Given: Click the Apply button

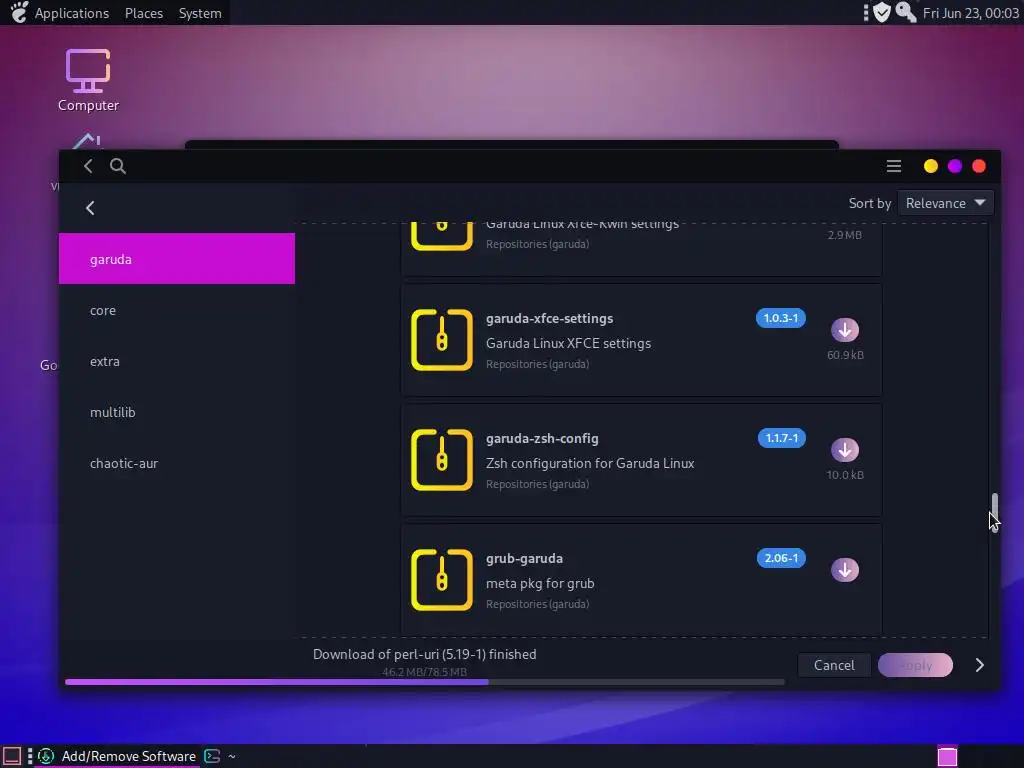Looking at the screenshot, I should 915,665.
